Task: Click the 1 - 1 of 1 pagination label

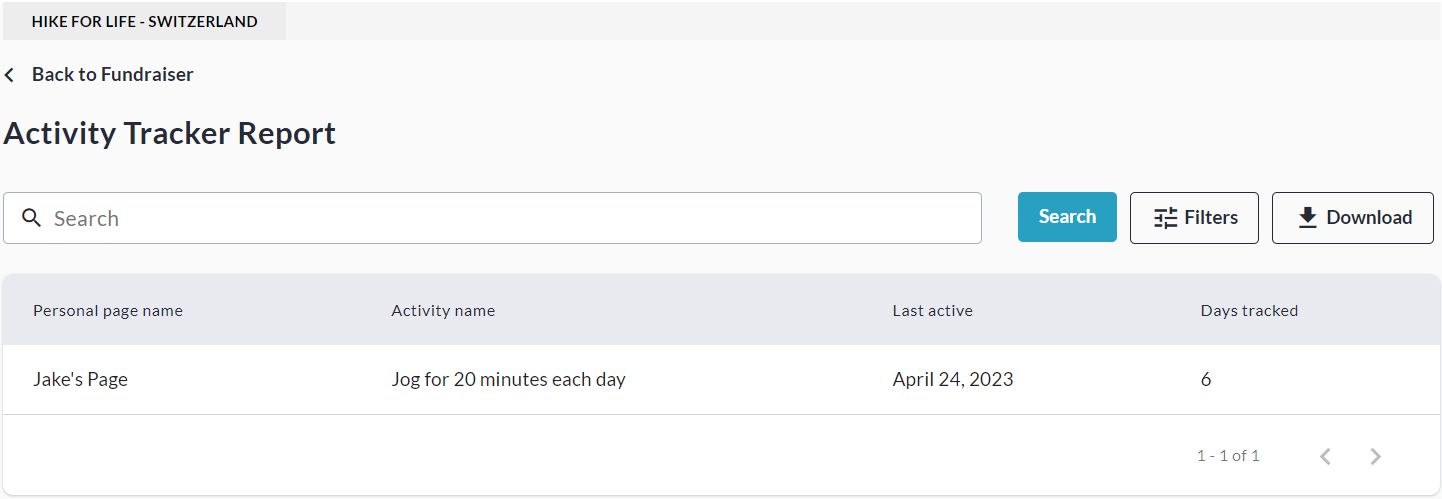Action: [1228, 456]
